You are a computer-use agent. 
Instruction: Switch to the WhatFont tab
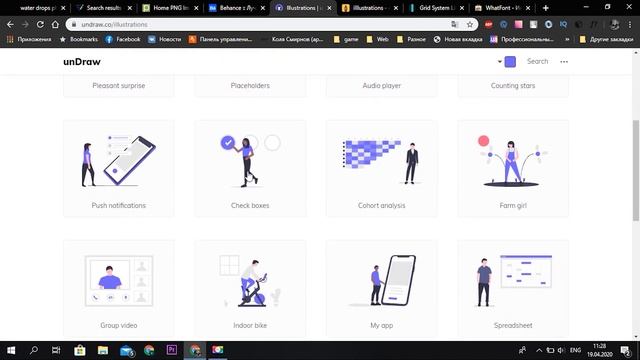[x=503, y=8]
